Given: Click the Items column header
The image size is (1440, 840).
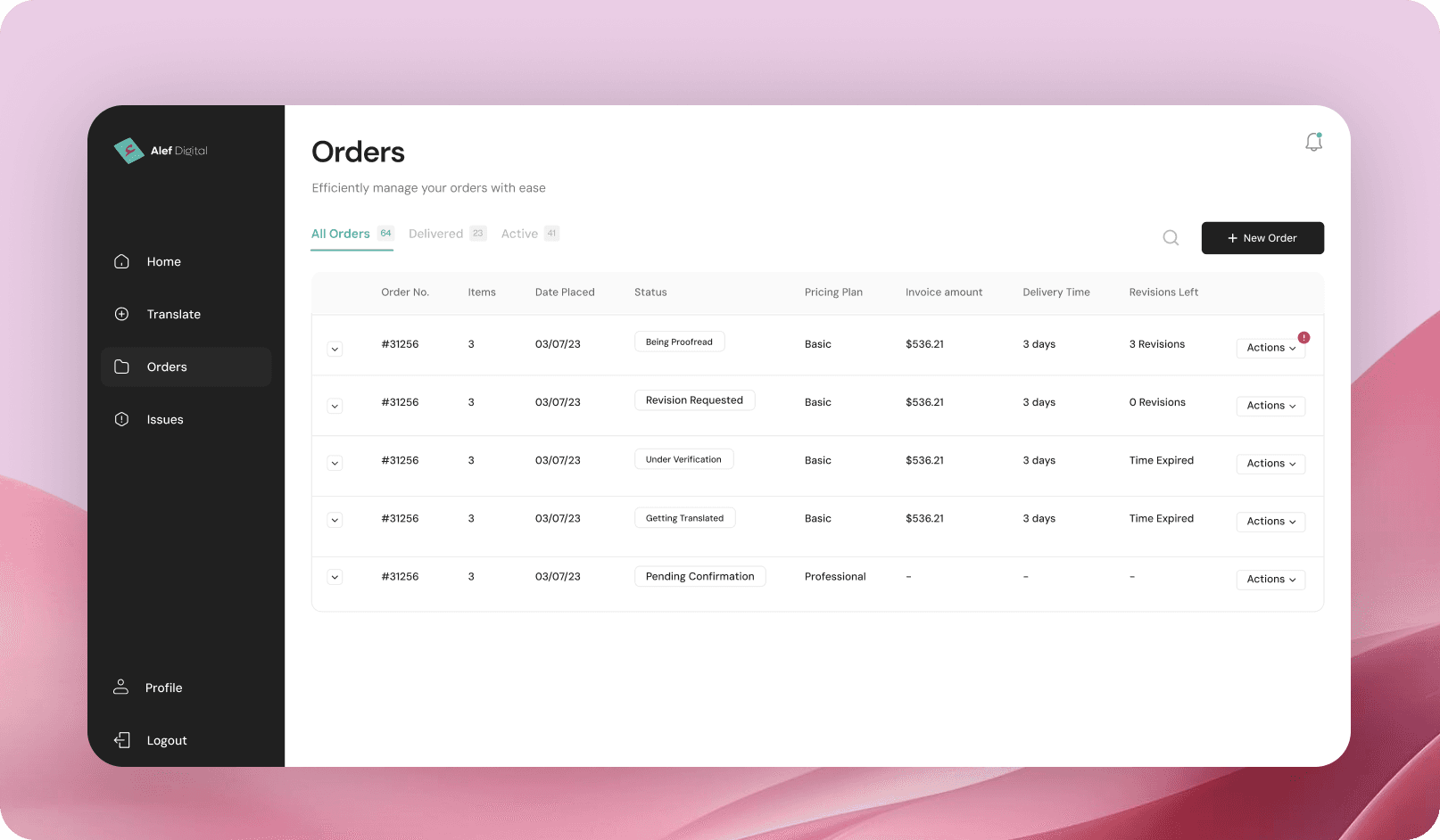Looking at the screenshot, I should (482, 292).
